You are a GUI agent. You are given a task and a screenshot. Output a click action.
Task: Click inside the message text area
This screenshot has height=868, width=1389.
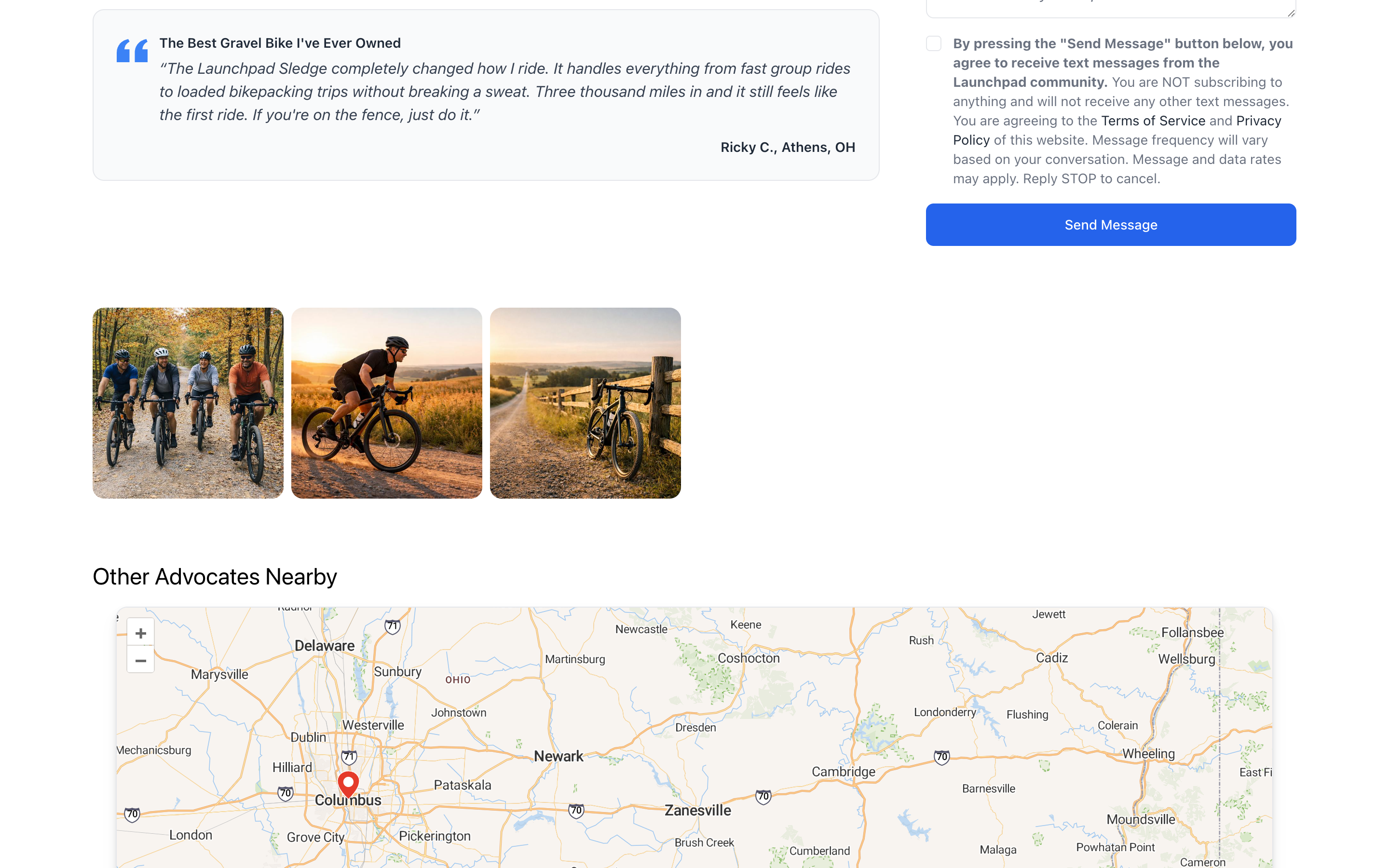point(1110,7)
